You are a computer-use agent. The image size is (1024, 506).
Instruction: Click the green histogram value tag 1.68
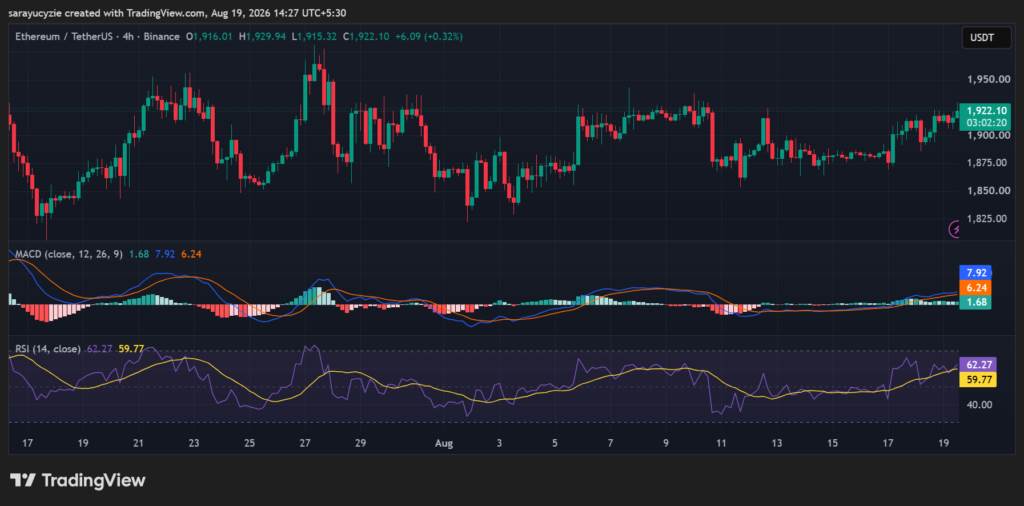974,302
